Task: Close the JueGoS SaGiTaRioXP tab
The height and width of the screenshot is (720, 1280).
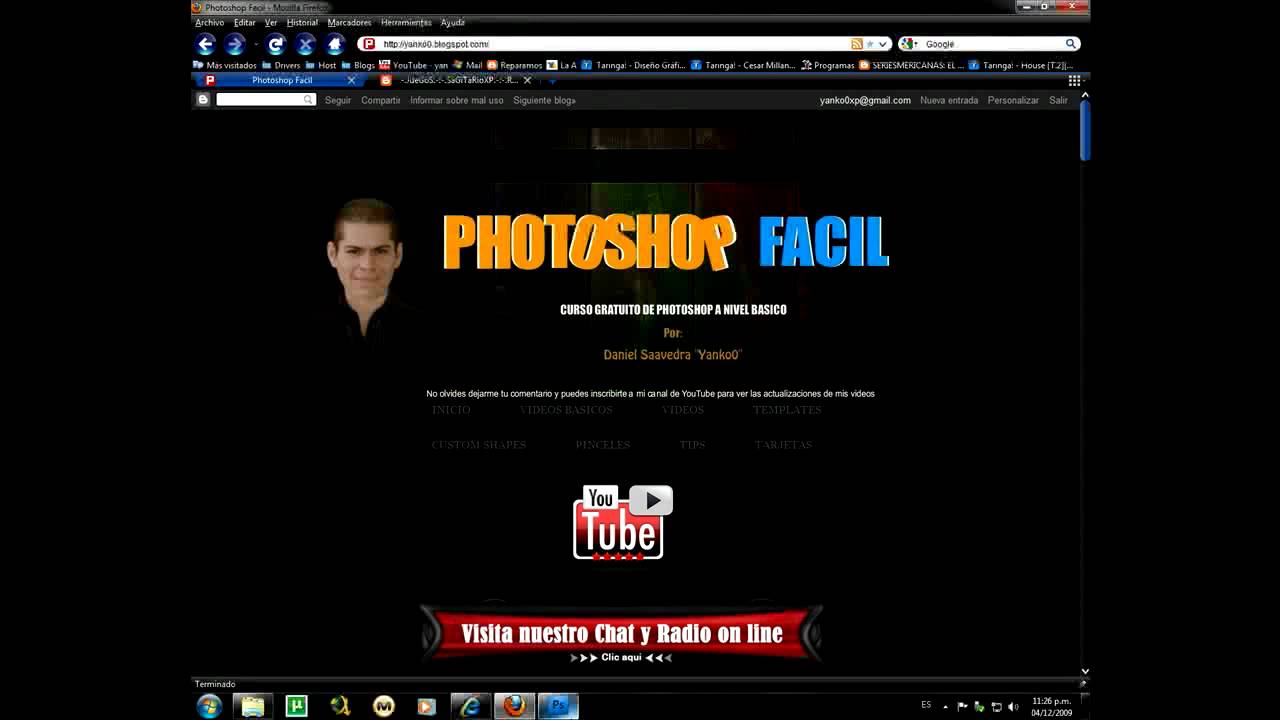Action: 527,80
